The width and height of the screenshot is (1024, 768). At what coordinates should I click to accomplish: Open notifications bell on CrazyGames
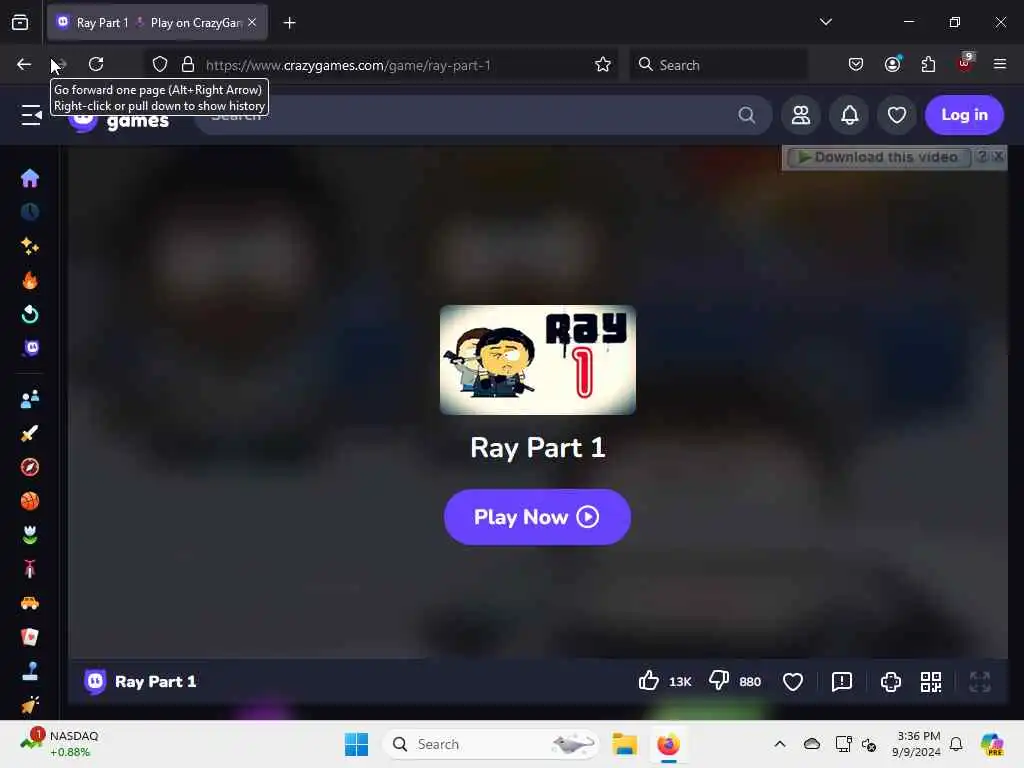point(849,115)
